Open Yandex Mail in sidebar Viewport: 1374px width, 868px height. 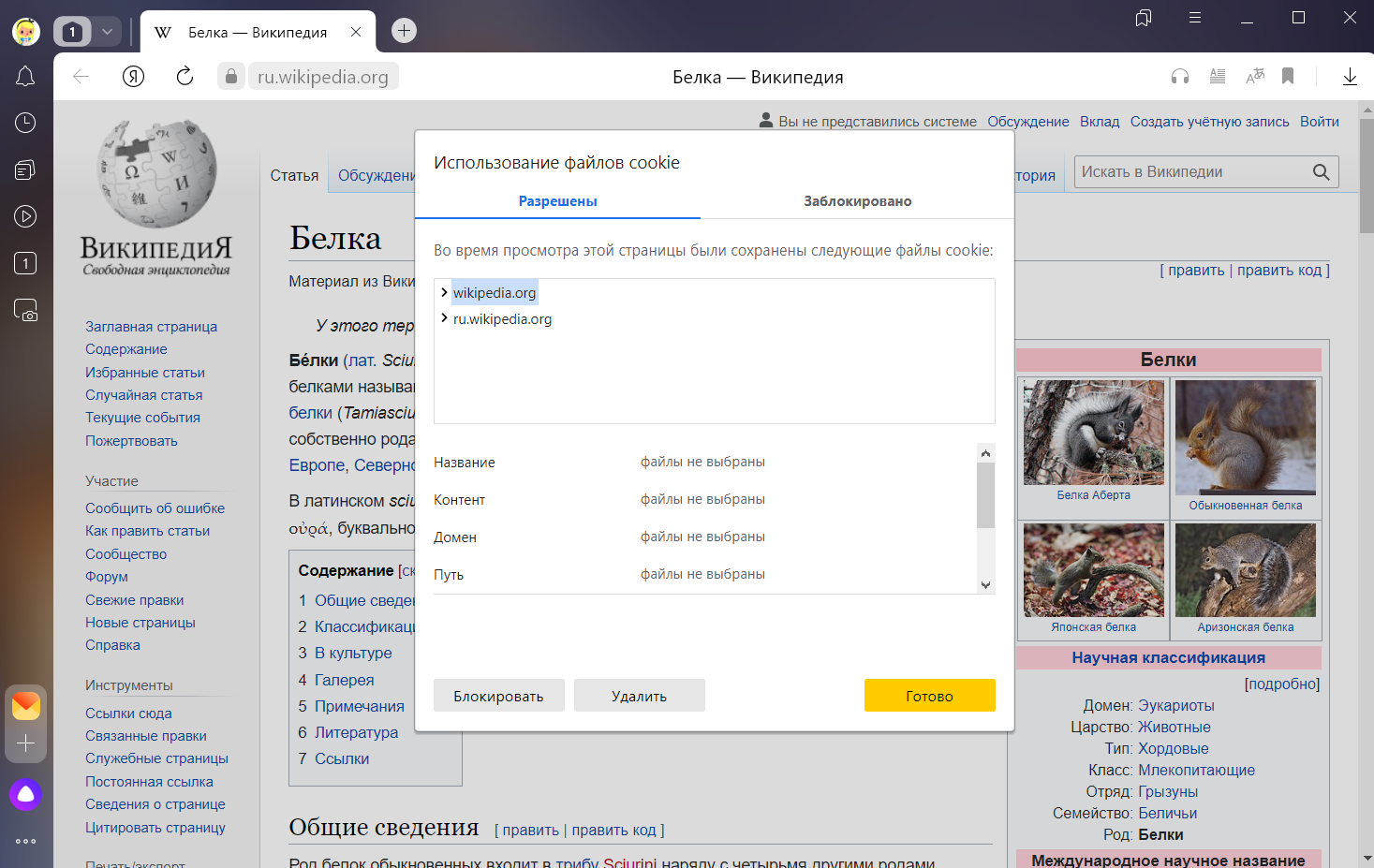coord(26,705)
